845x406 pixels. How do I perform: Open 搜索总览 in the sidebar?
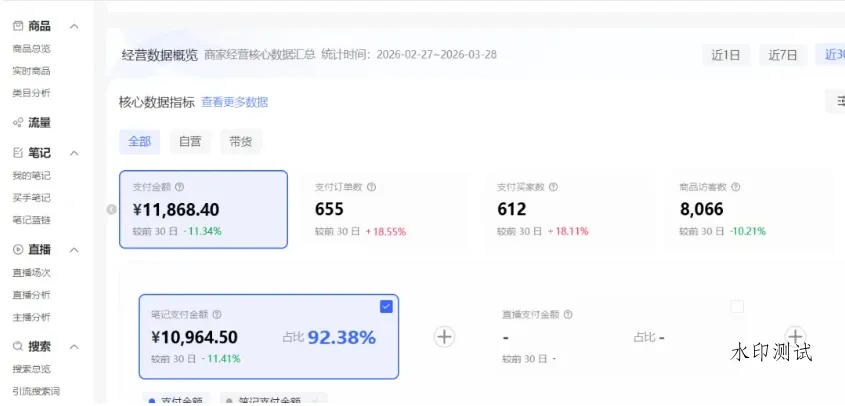click(31, 369)
